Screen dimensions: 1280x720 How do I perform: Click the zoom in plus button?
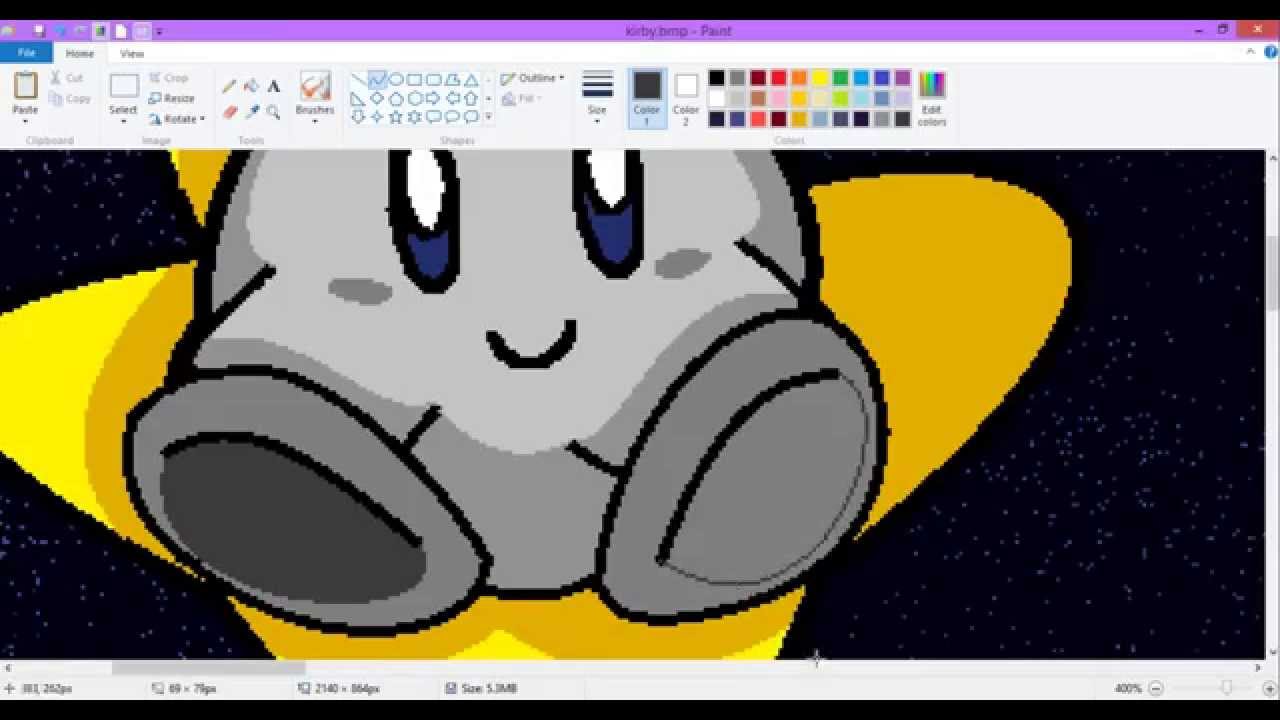1269,688
